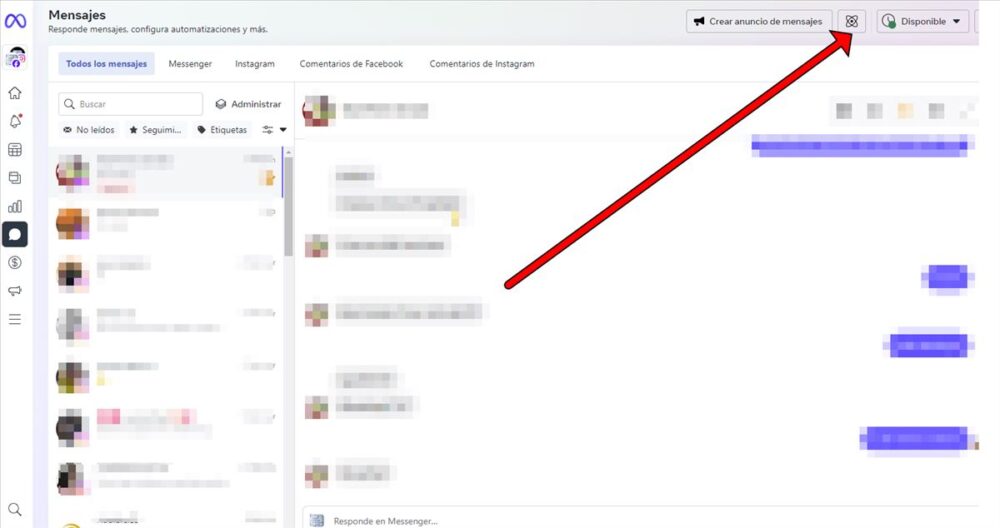1000x528 pixels.
Task: Open Ads megaphone icon in sidebar
Action: 15,291
